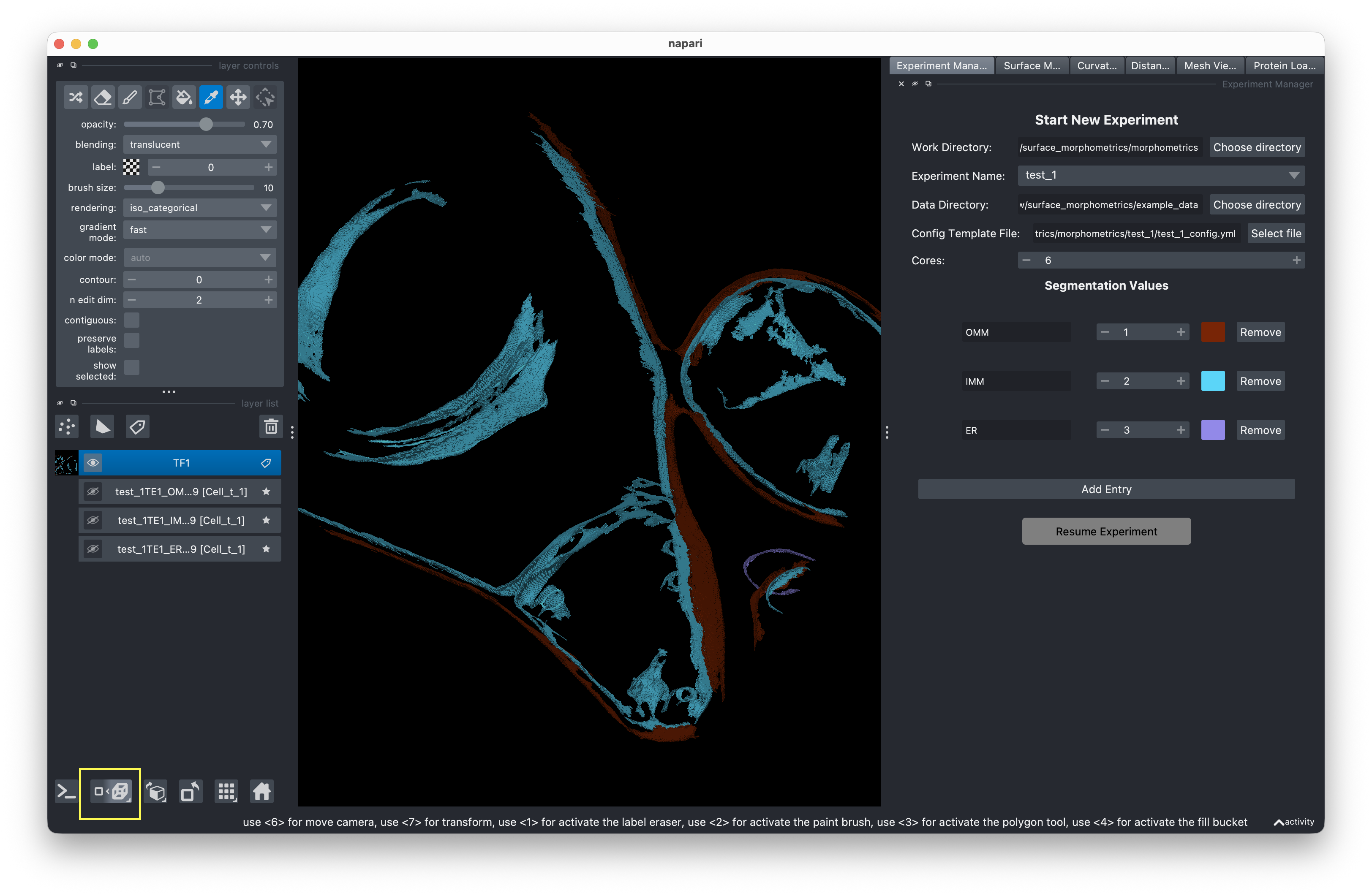Delete selected layer with trash icon
The height and width of the screenshot is (896, 1372).
pos(271,427)
